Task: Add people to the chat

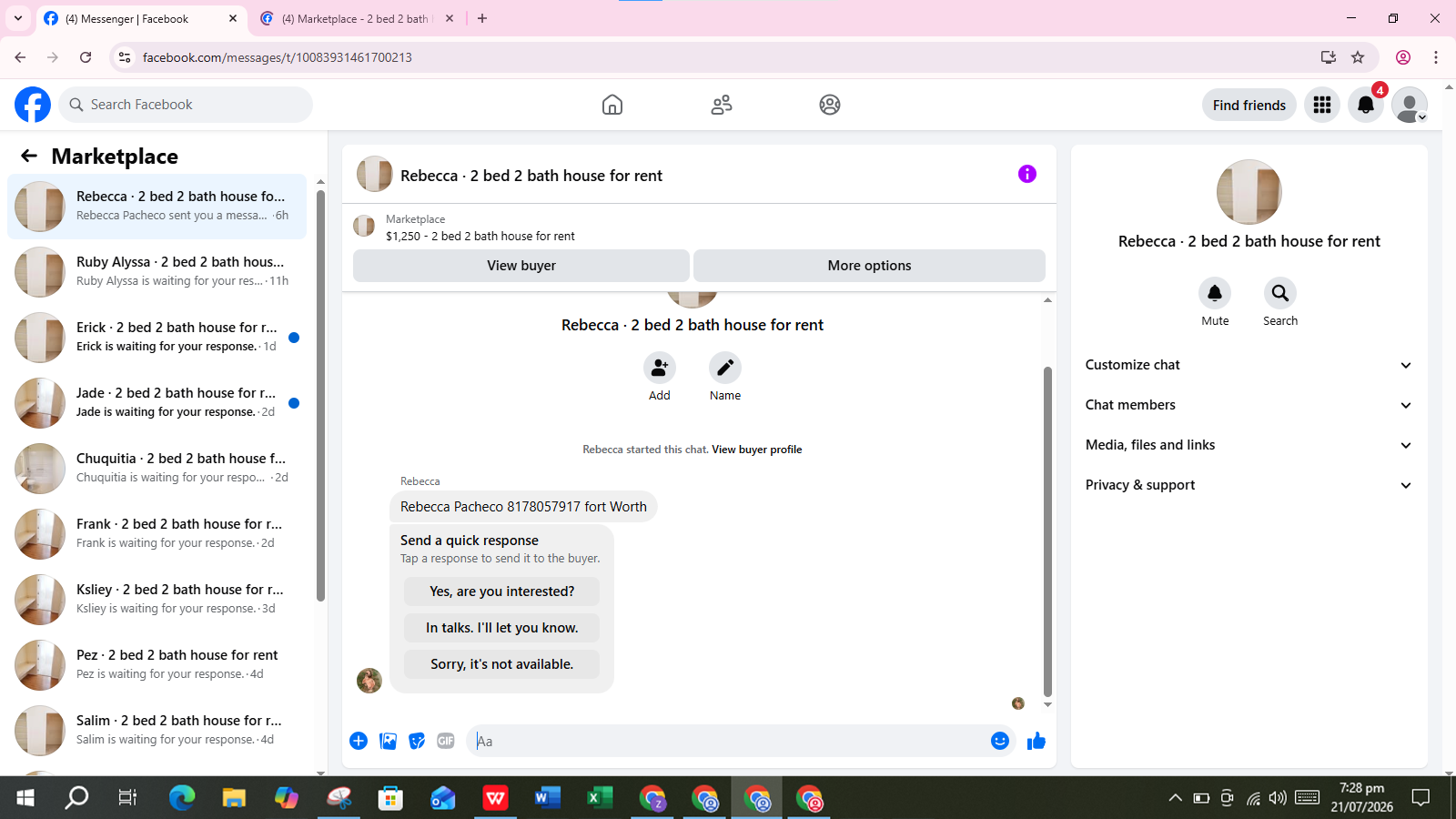Action: point(660,368)
